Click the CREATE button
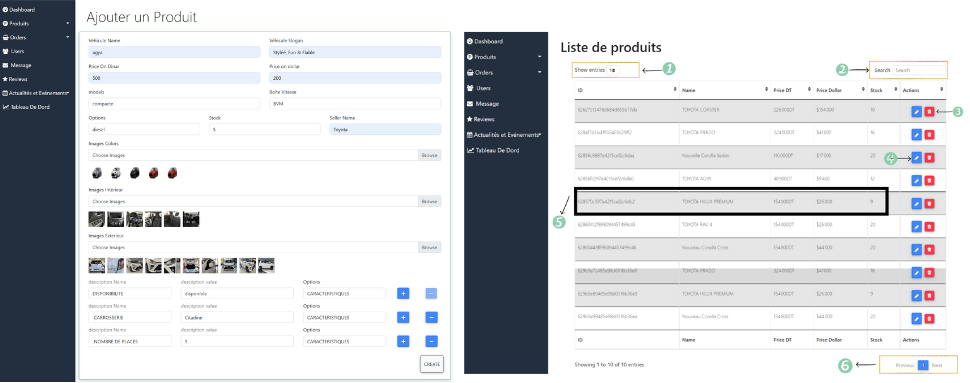Image resolution: width=970 pixels, height=383 pixels. pyautogui.click(x=432, y=364)
